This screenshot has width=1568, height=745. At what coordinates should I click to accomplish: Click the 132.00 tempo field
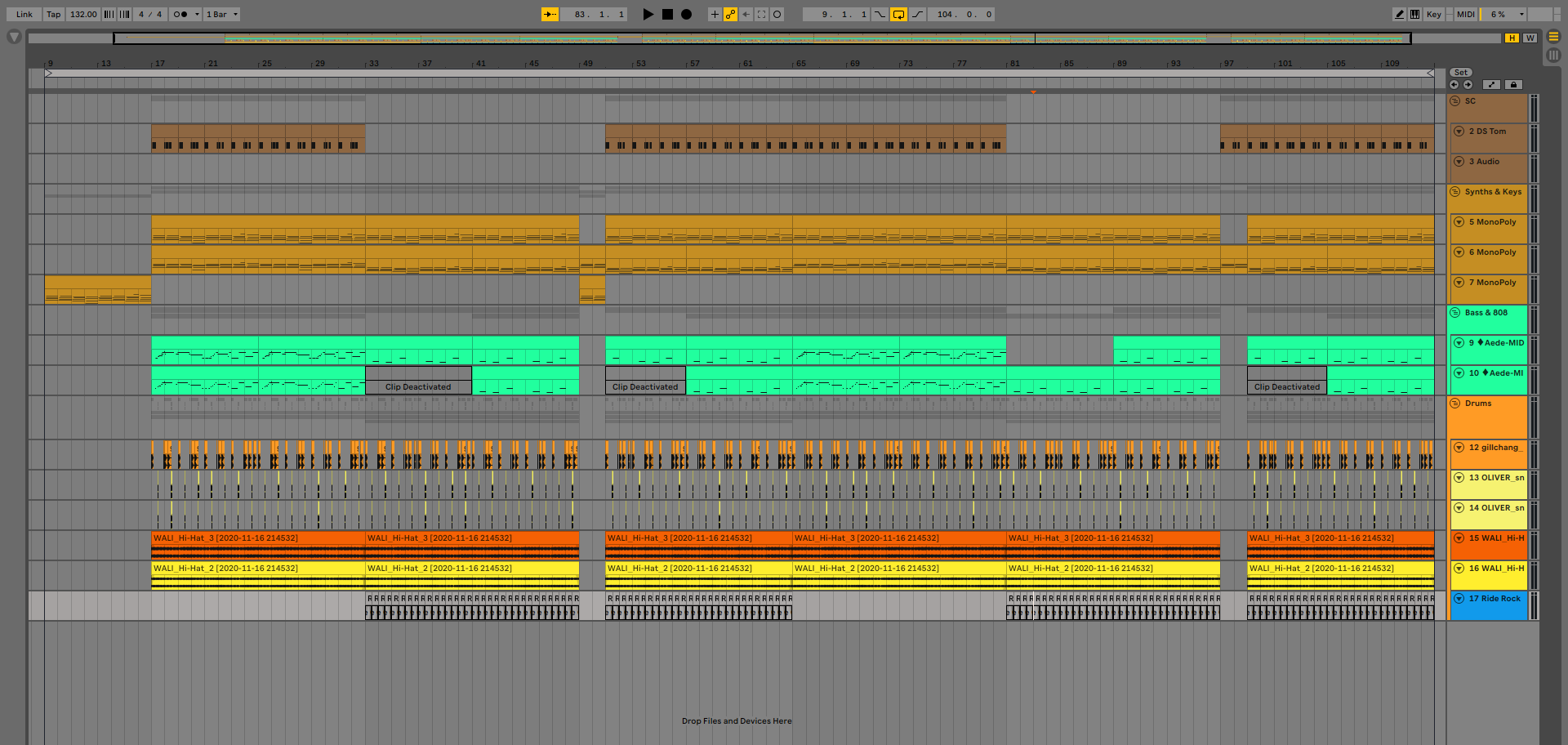click(83, 15)
